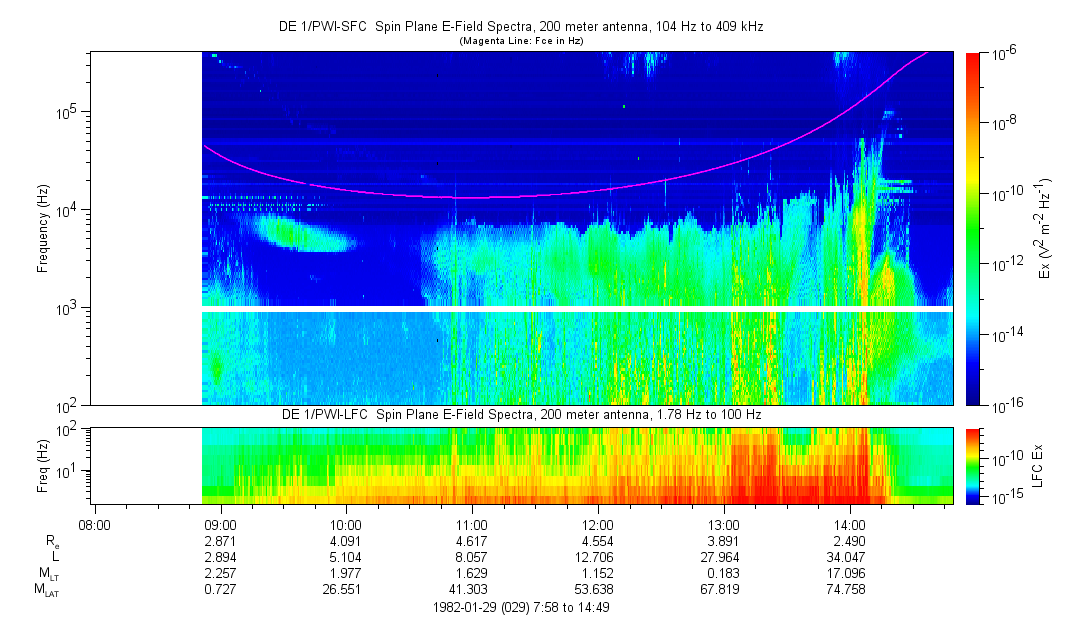1083x620 pixels.
Task: Click the 09:00 time tick label
Action: 220,525
